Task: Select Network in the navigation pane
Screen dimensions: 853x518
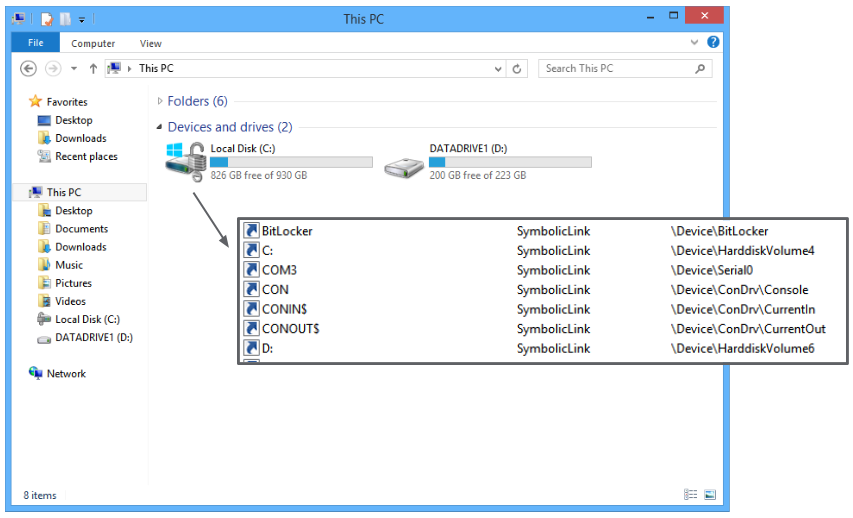Action: pyautogui.click(x=66, y=374)
